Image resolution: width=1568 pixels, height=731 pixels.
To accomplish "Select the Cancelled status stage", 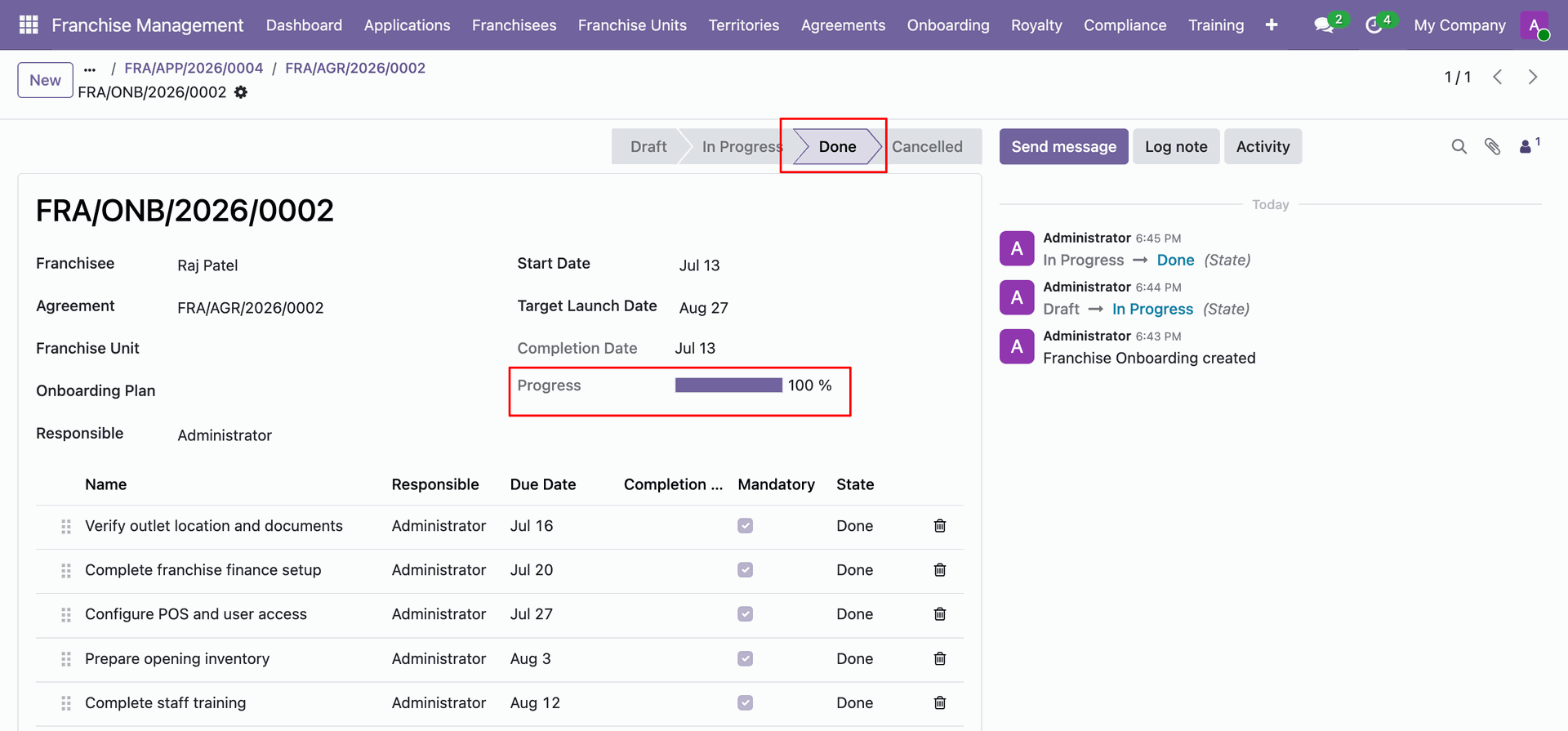I will [x=927, y=146].
